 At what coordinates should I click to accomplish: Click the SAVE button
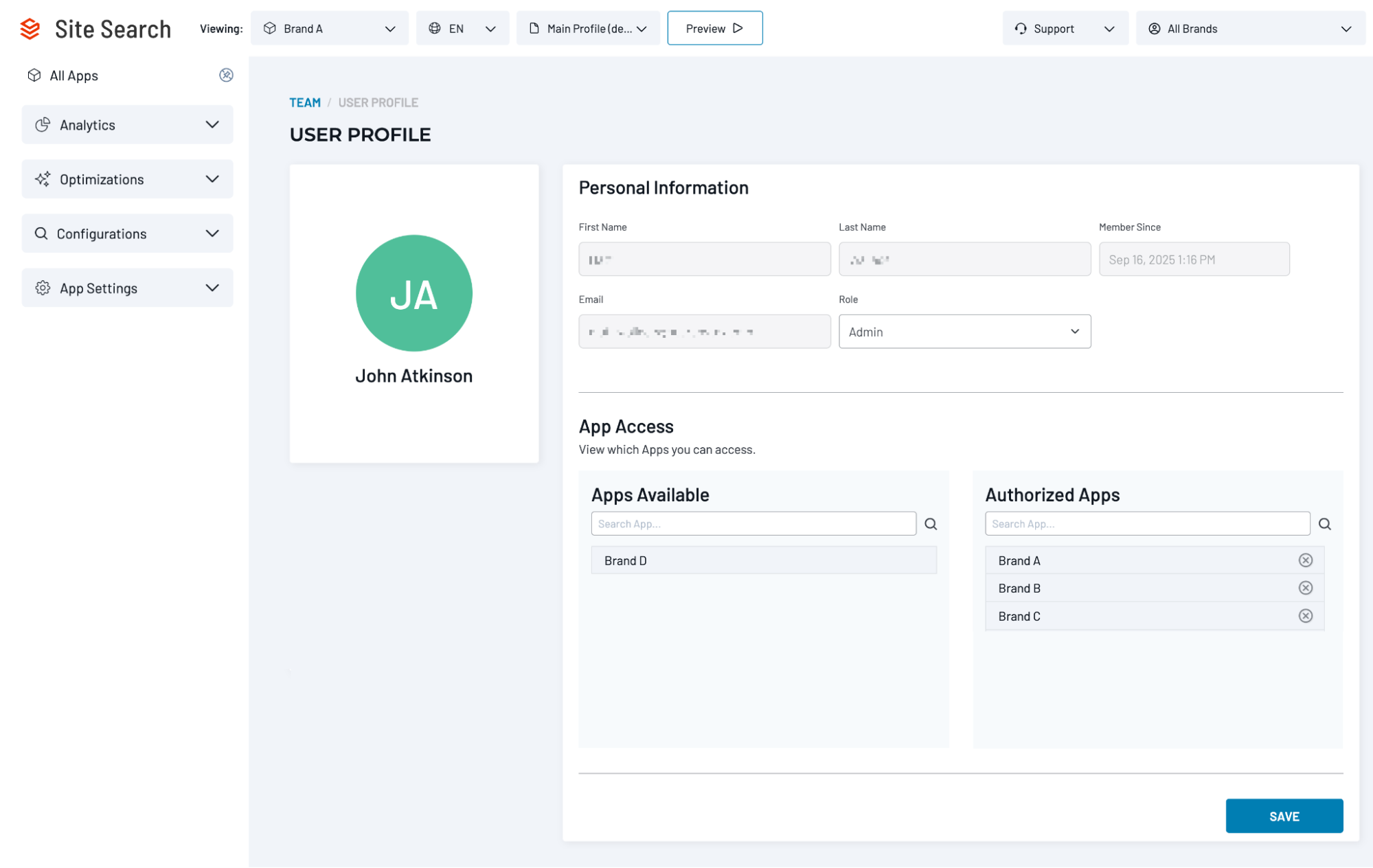tap(1284, 816)
